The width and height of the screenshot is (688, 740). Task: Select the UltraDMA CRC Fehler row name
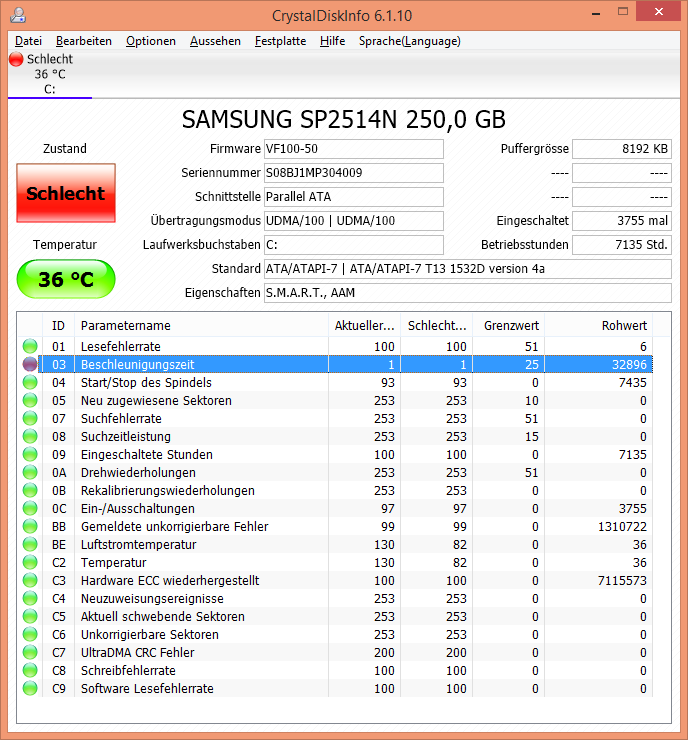[x=138, y=653]
